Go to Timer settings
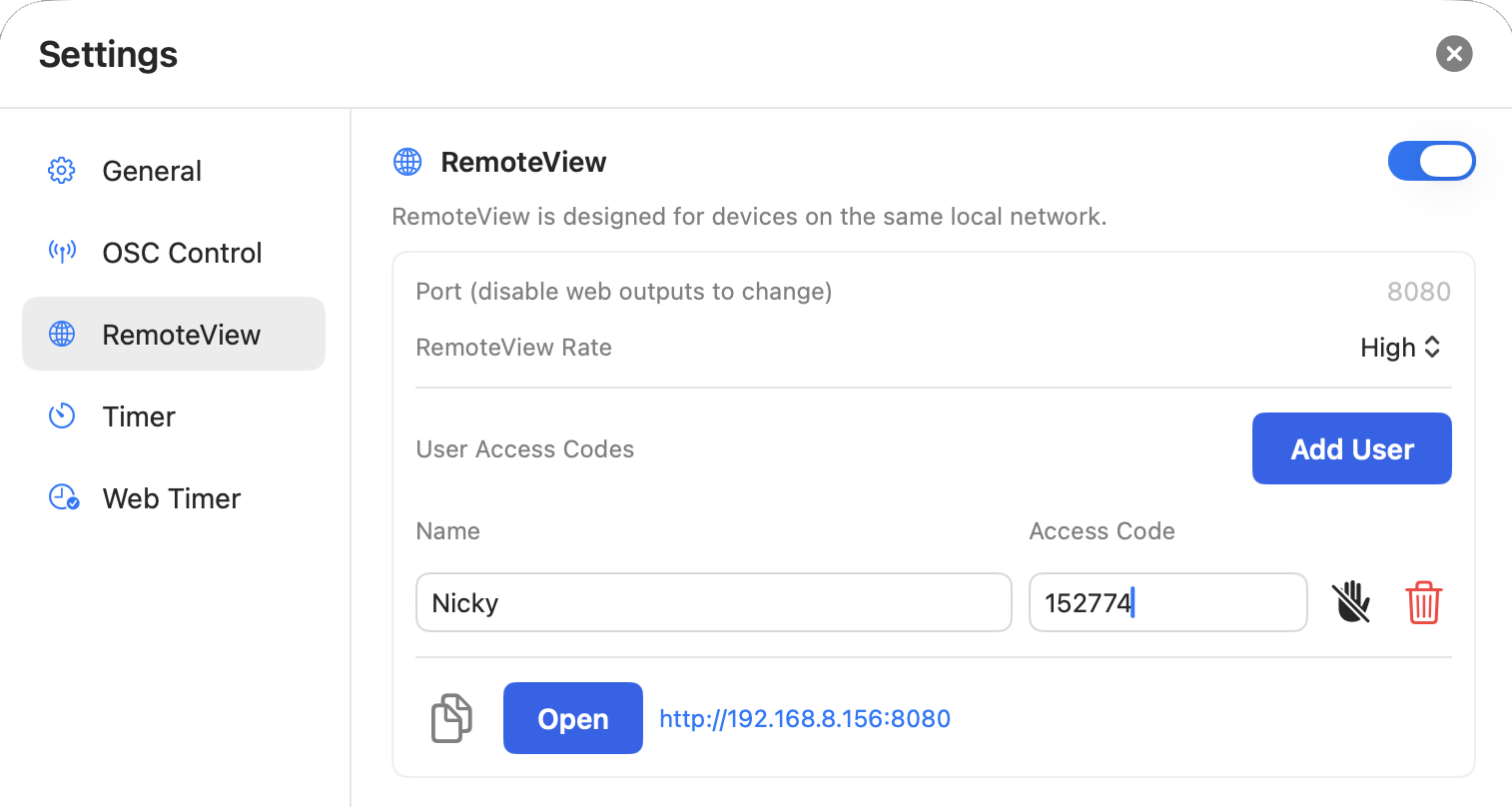Viewport: 1512px width, 807px height. 174,416
